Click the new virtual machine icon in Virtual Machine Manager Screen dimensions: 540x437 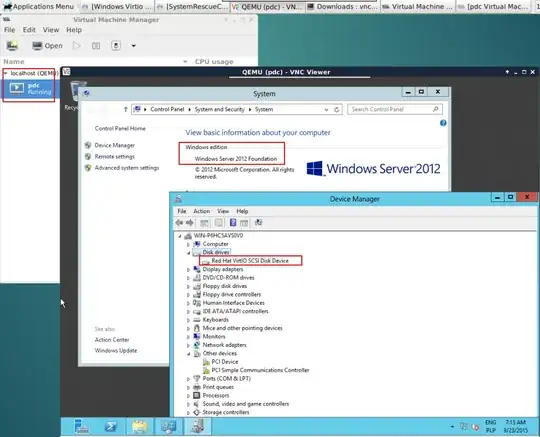[x=12, y=45]
